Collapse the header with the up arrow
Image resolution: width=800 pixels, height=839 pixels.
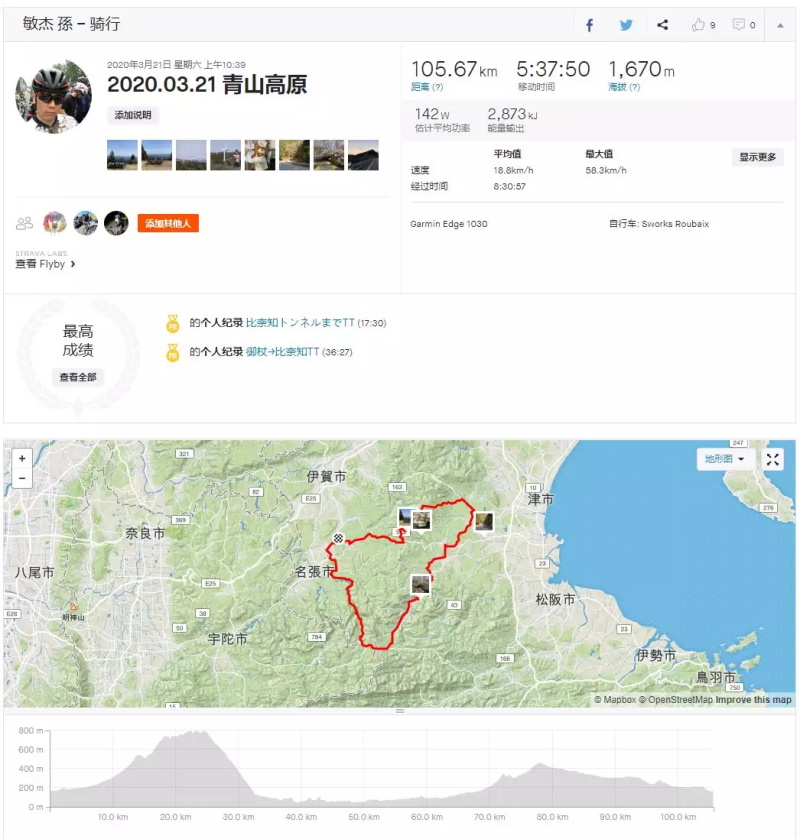(x=780, y=25)
